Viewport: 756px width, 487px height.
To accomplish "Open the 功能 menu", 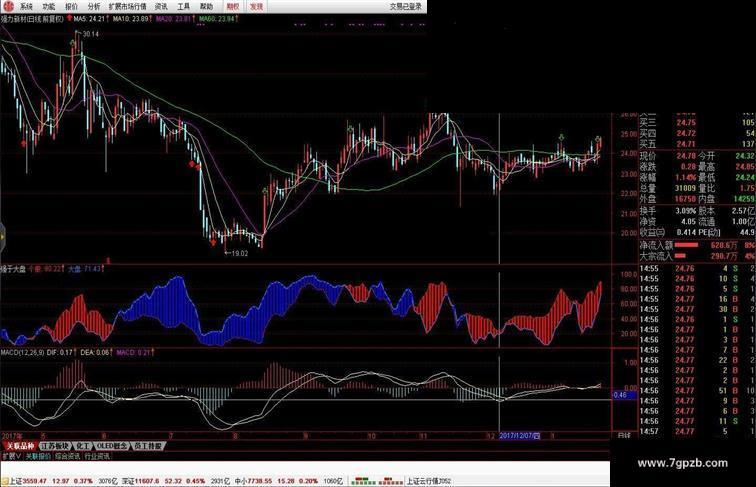I will pos(49,7).
